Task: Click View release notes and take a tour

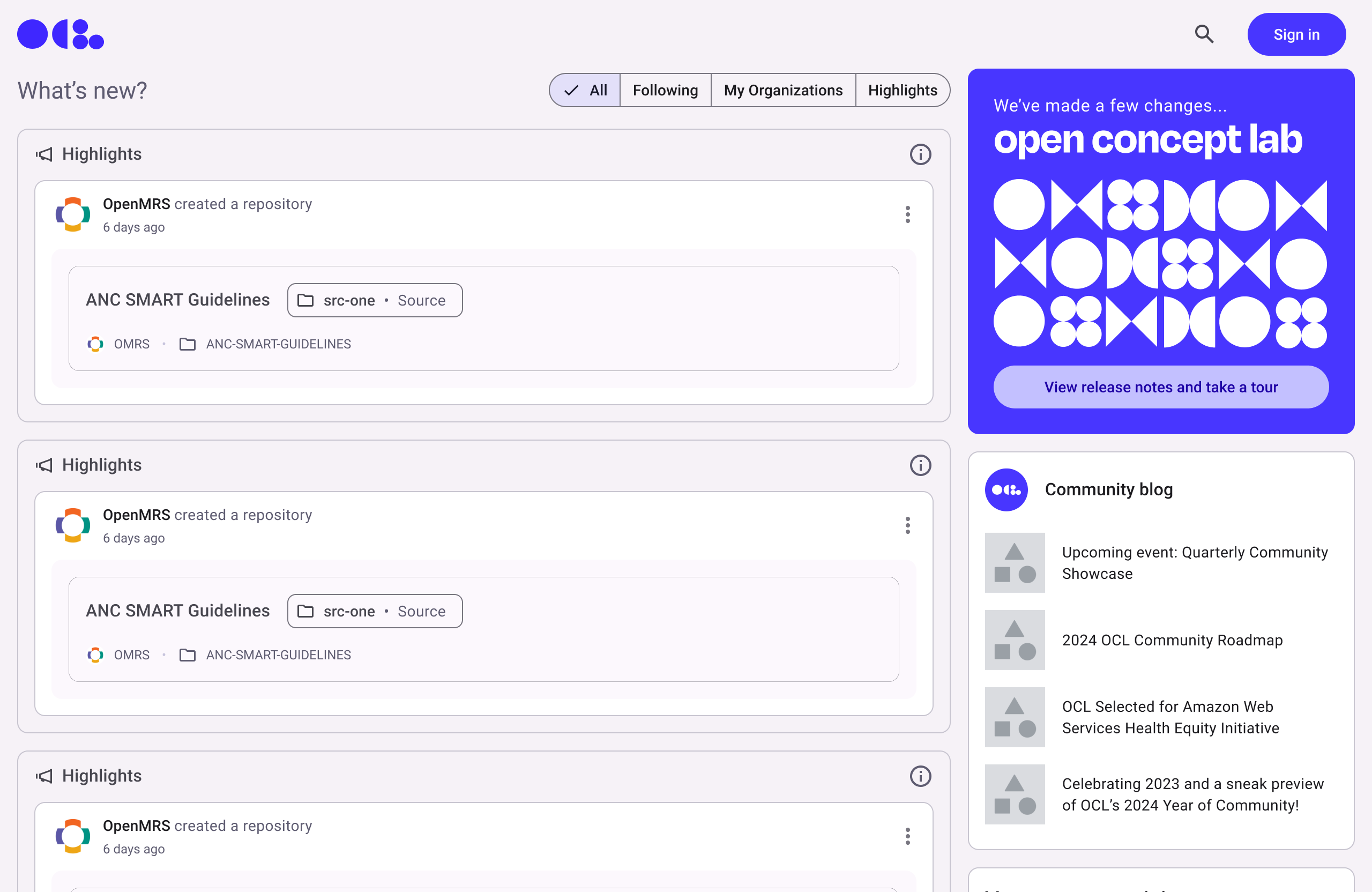Action: (1160, 387)
